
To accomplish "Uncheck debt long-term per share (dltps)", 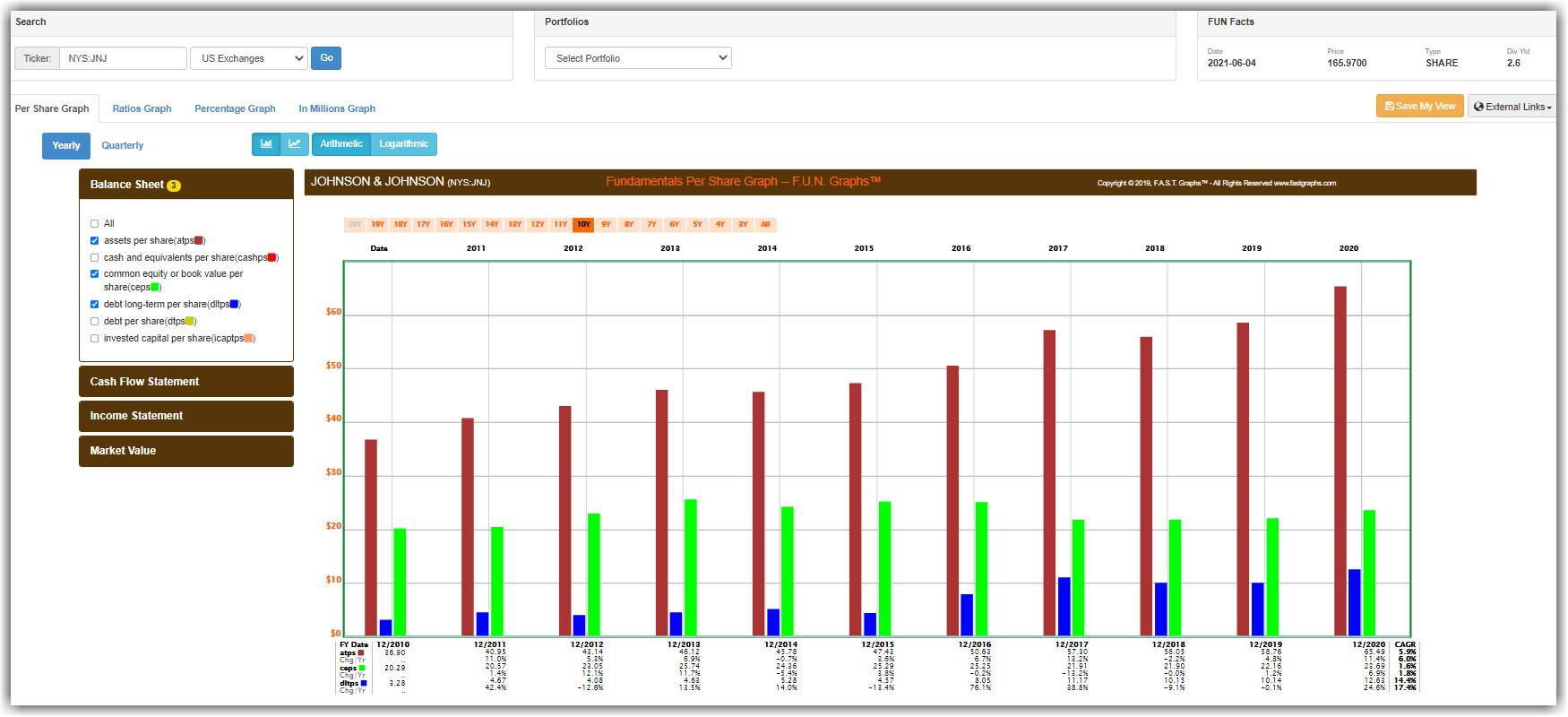I will (x=94, y=305).
